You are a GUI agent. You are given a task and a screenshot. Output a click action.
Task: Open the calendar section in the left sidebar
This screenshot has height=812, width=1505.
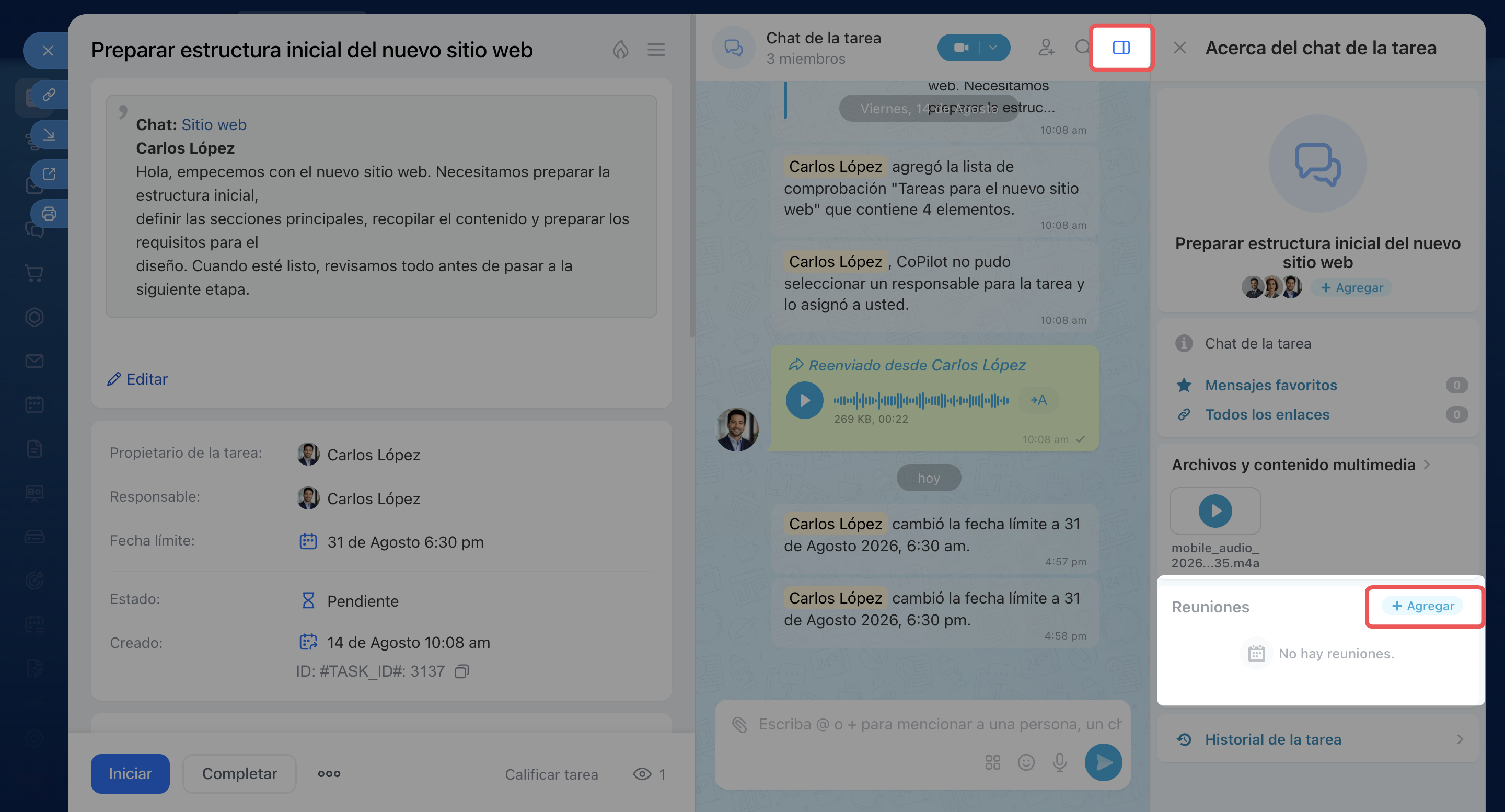(34, 404)
